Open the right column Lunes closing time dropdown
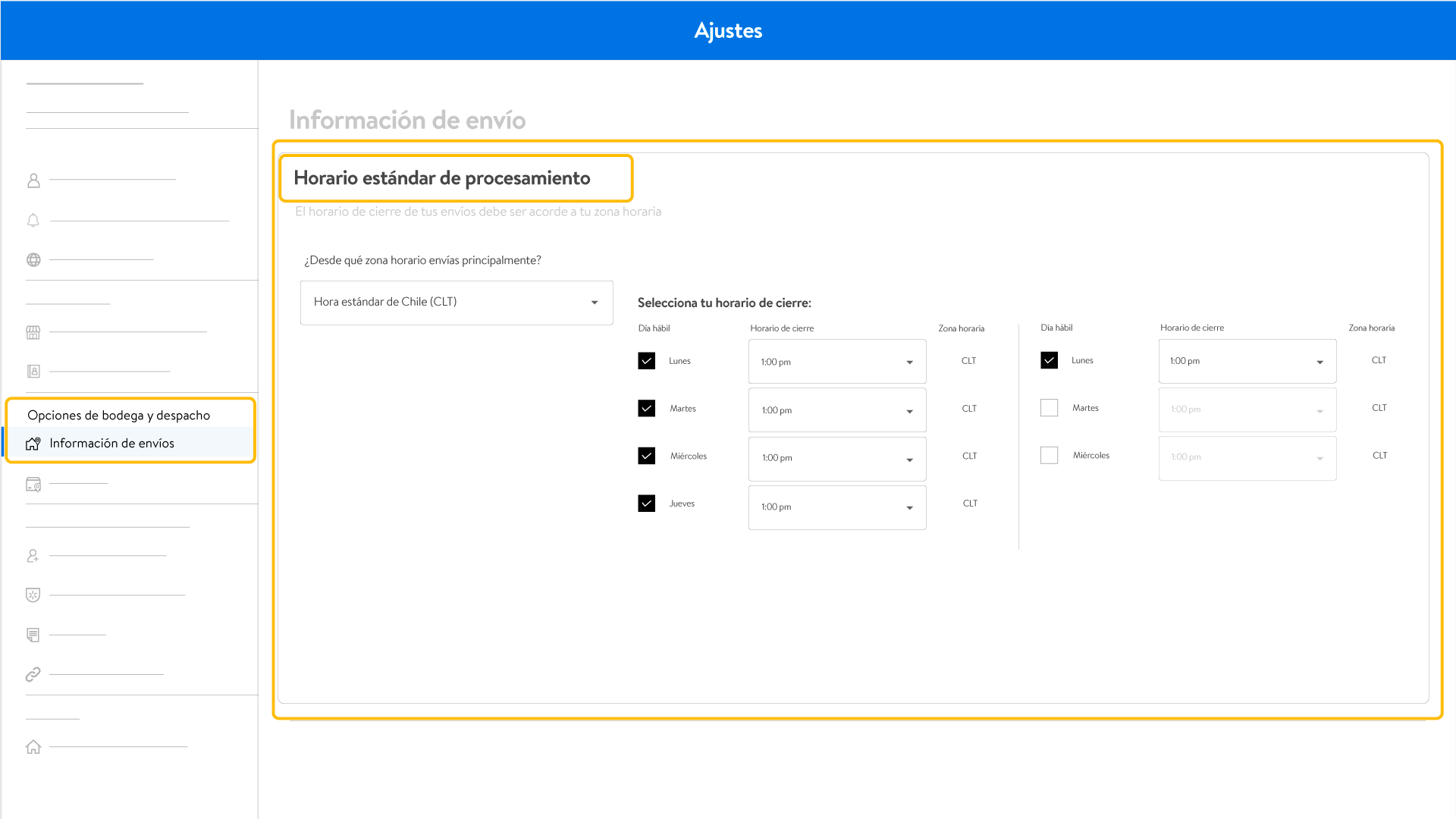1456x819 pixels. tap(1247, 361)
